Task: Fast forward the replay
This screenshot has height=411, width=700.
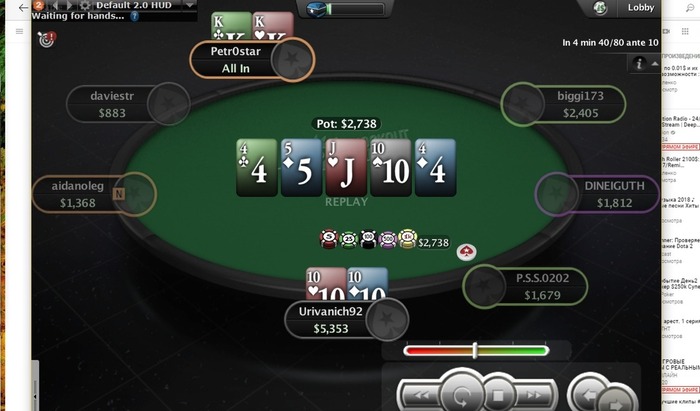Action: (534, 395)
